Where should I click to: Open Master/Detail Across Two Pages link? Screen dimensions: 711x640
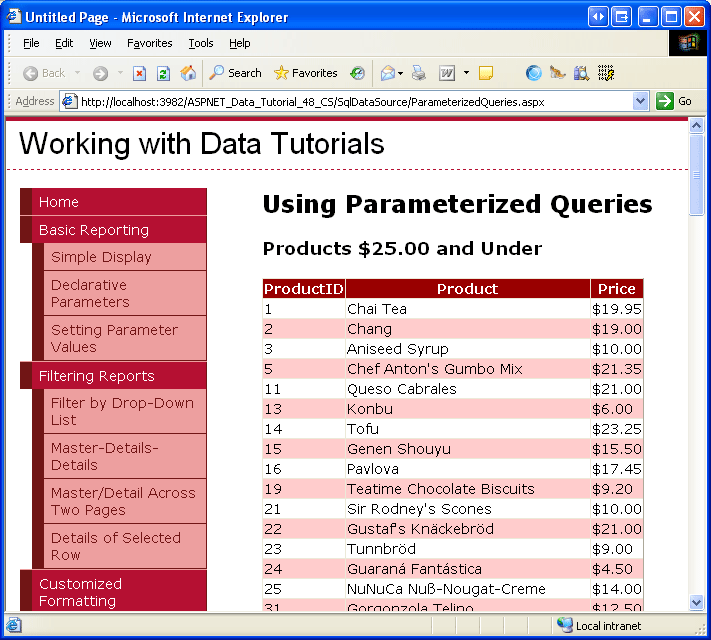[x=123, y=501]
